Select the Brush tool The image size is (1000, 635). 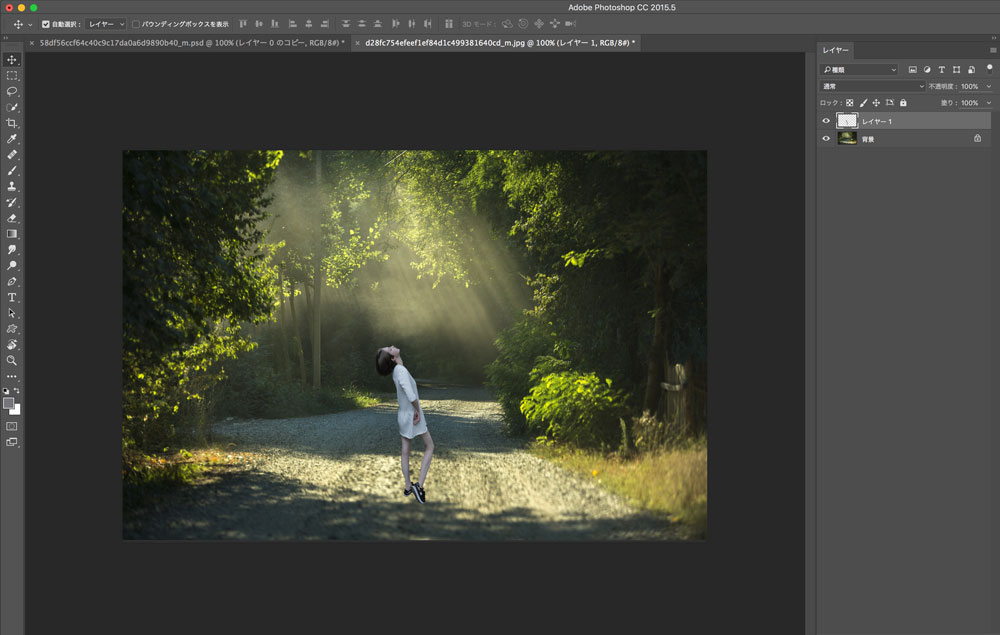12,171
